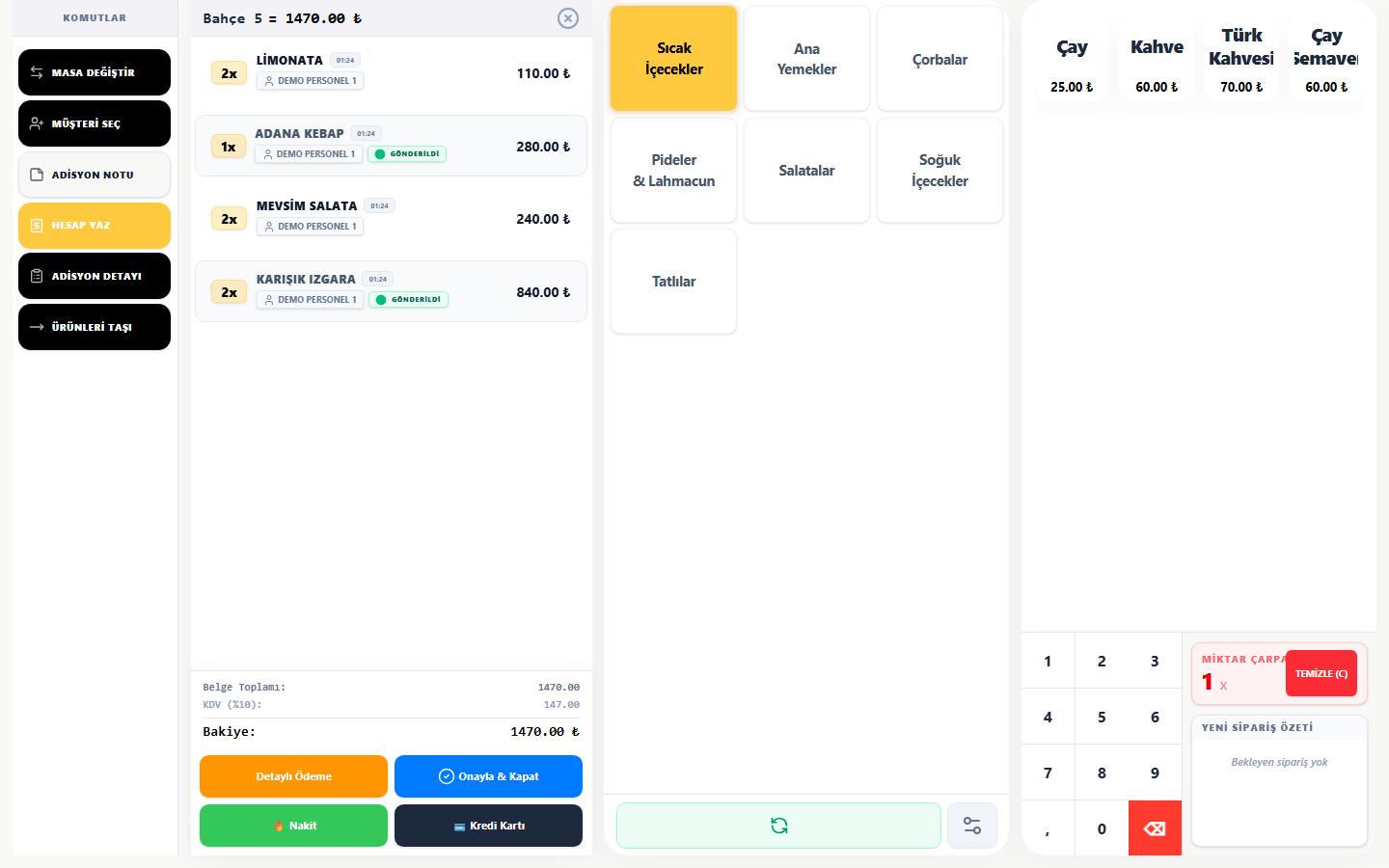Open Müşteri Seç command

[95, 123]
